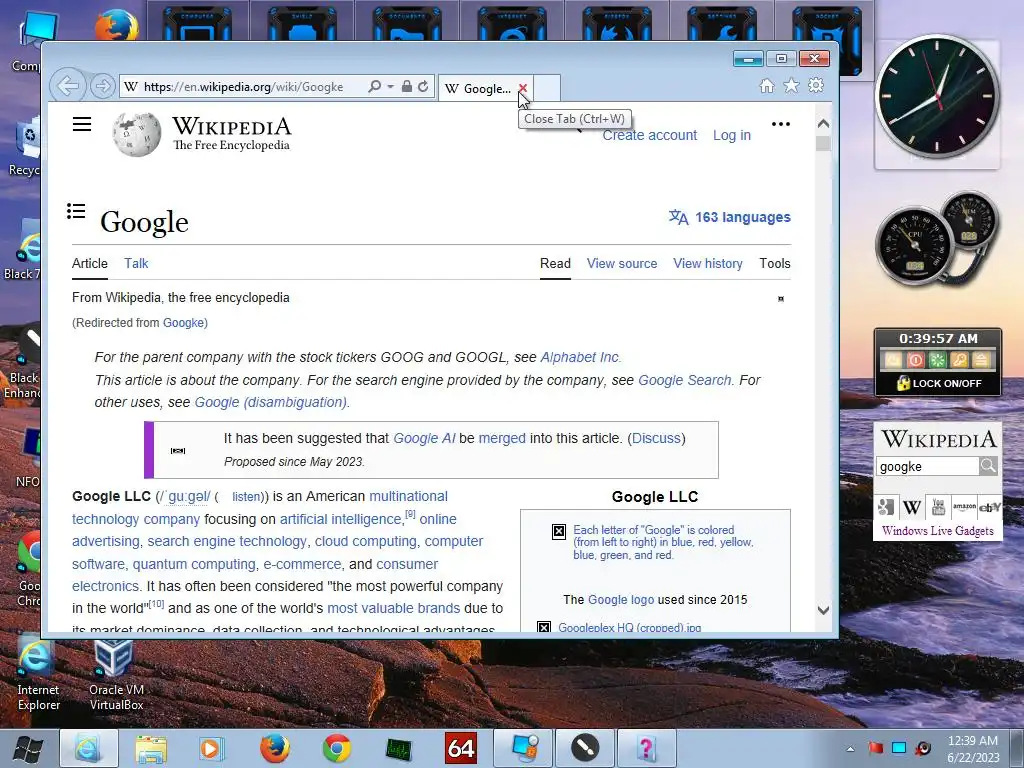Open a new blank tab button
Viewport: 1024px width, 768px height.
click(547, 88)
